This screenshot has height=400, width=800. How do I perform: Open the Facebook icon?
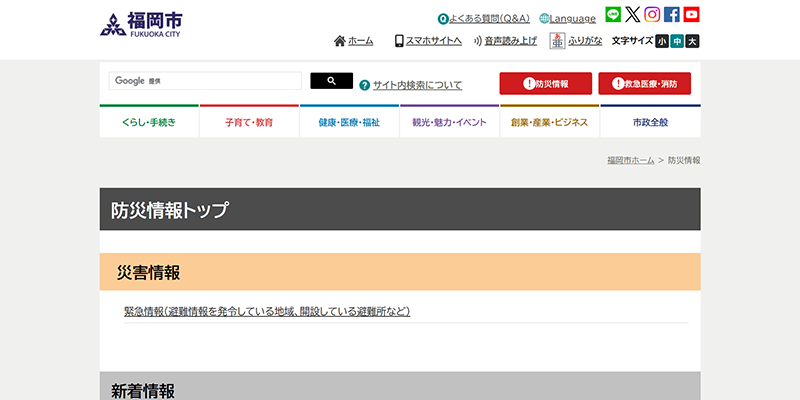tap(671, 14)
